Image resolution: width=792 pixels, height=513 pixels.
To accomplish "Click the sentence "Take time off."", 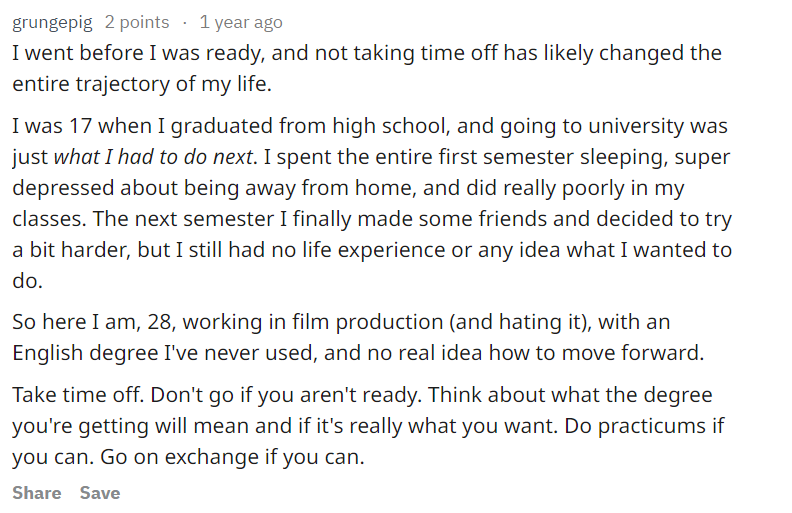I will coord(69,394).
